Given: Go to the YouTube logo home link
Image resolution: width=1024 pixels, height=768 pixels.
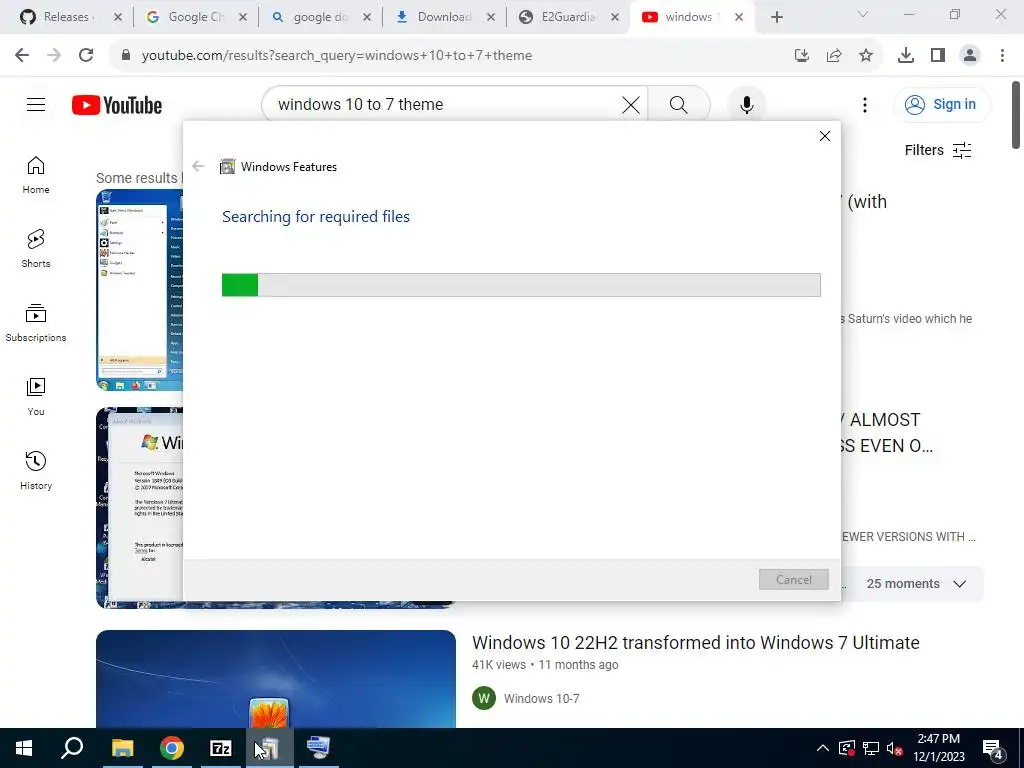Looking at the screenshot, I should coord(117,105).
